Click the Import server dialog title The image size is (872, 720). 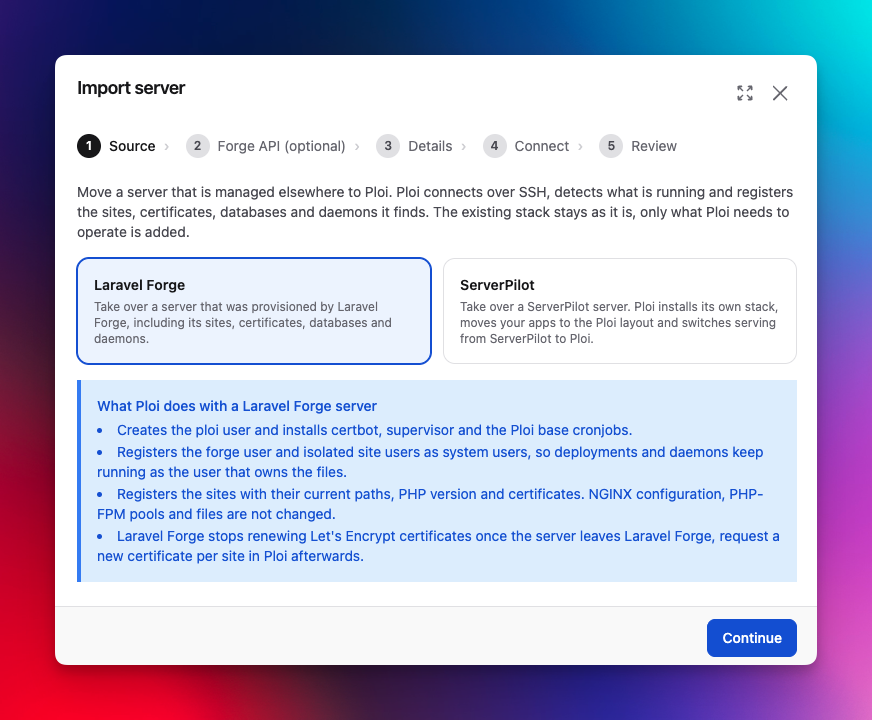point(131,88)
